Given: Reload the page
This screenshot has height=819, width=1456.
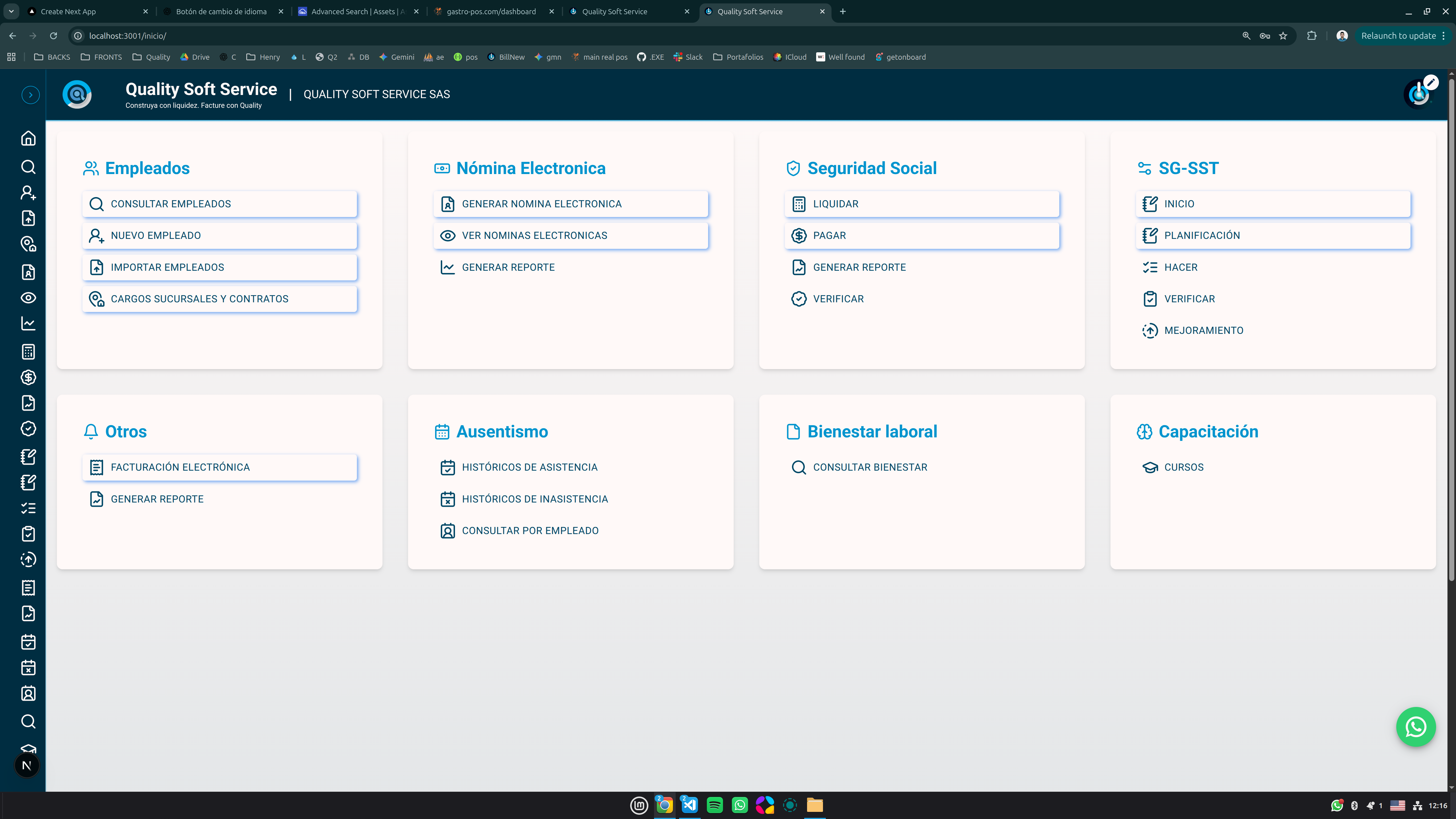Looking at the screenshot, I should click(53, 36).
